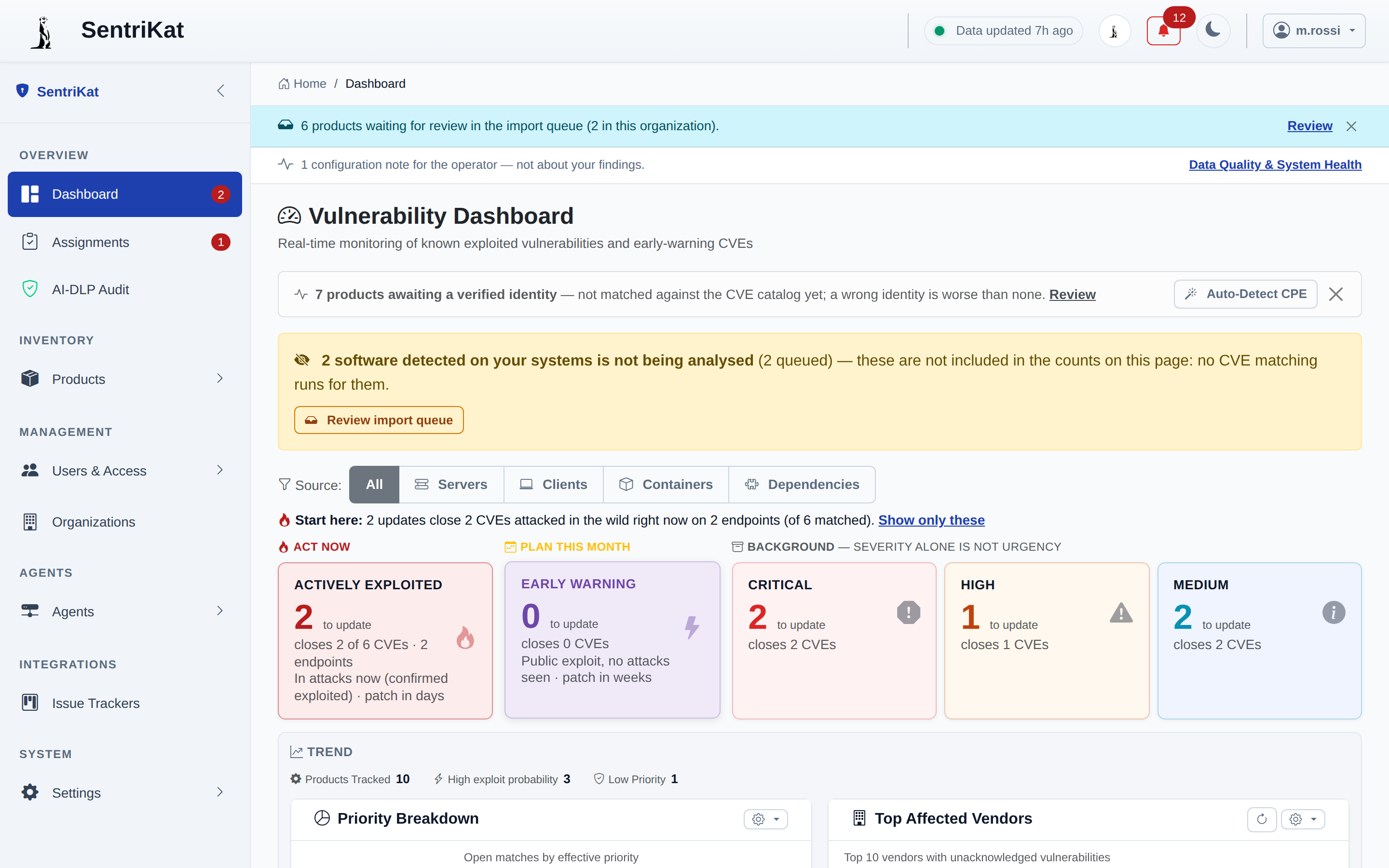Click the High exploit probability stat
The width and height of the screenshot is (1389, 868).
pyautogui.click(x=502, y=779)
